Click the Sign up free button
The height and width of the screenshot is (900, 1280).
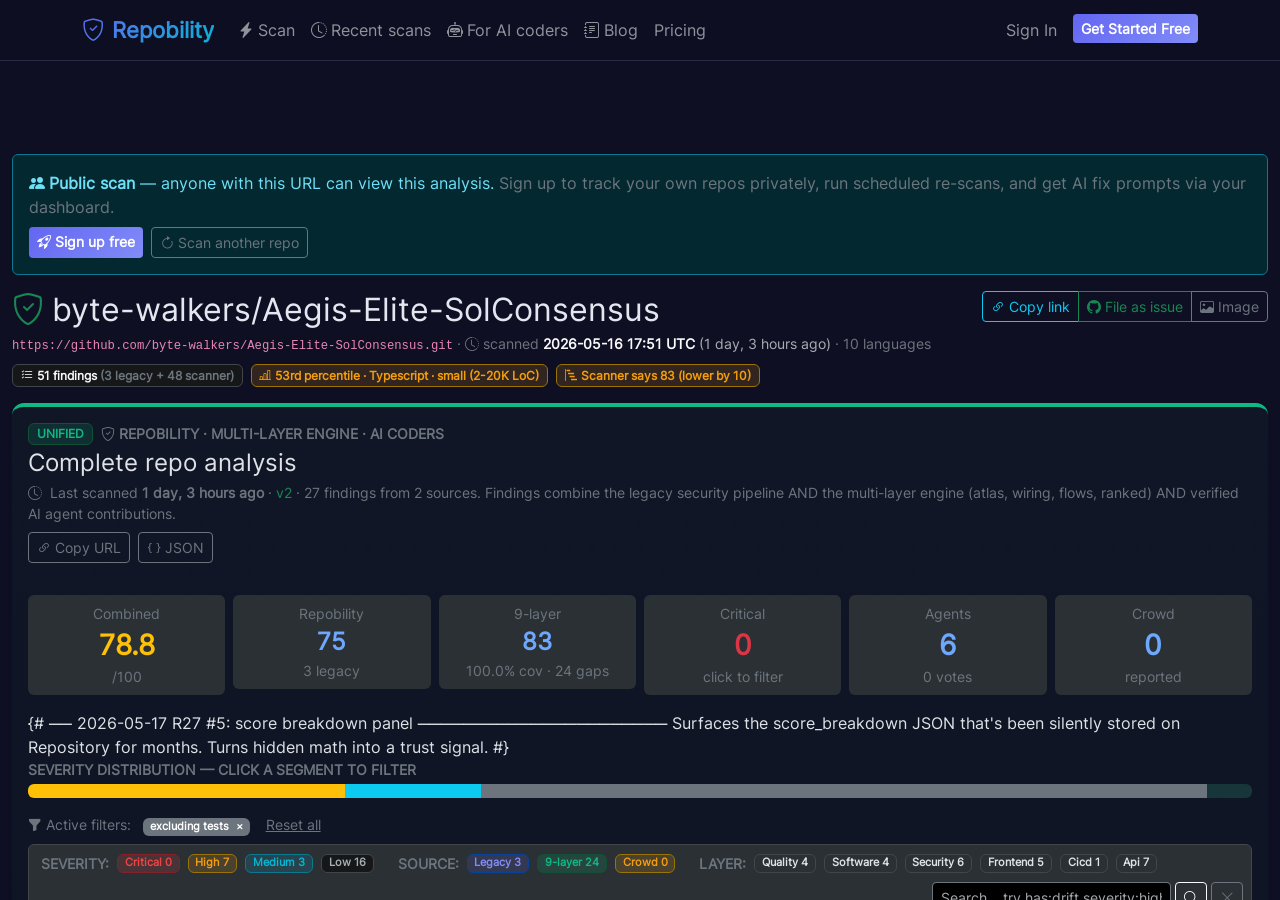click(x=86, y=242)
